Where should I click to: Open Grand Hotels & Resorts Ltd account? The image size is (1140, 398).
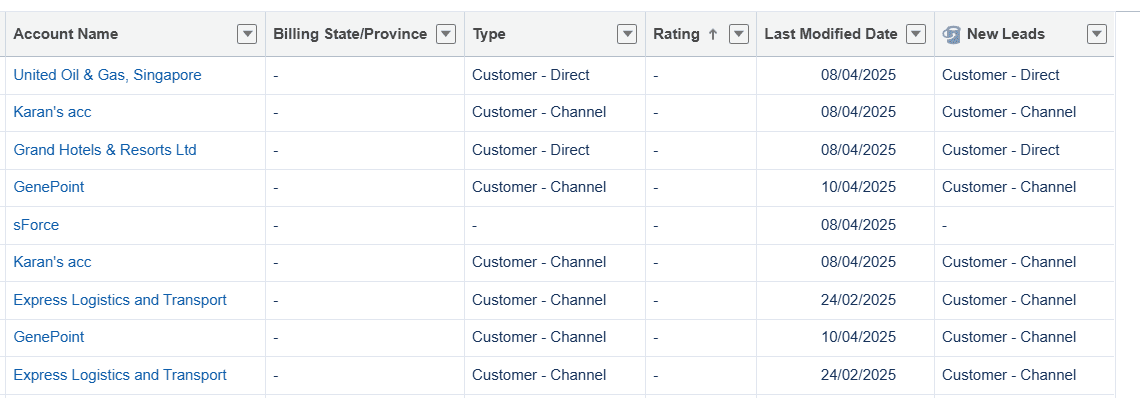105,150
